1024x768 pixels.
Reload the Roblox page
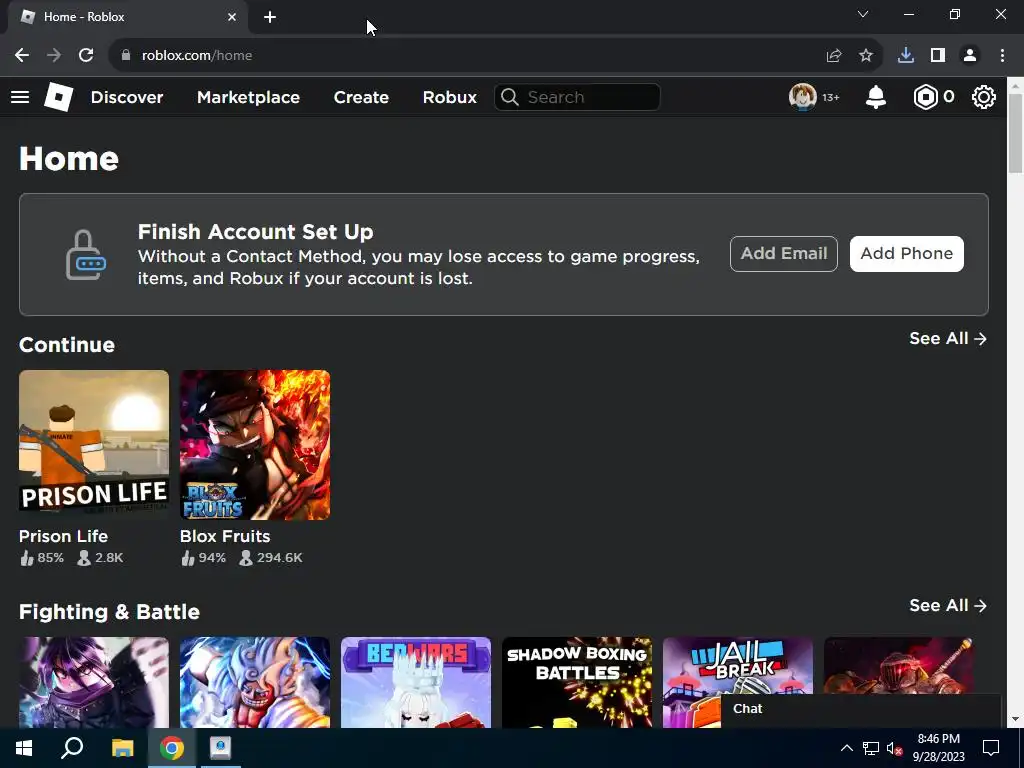[x=86, y=56]
